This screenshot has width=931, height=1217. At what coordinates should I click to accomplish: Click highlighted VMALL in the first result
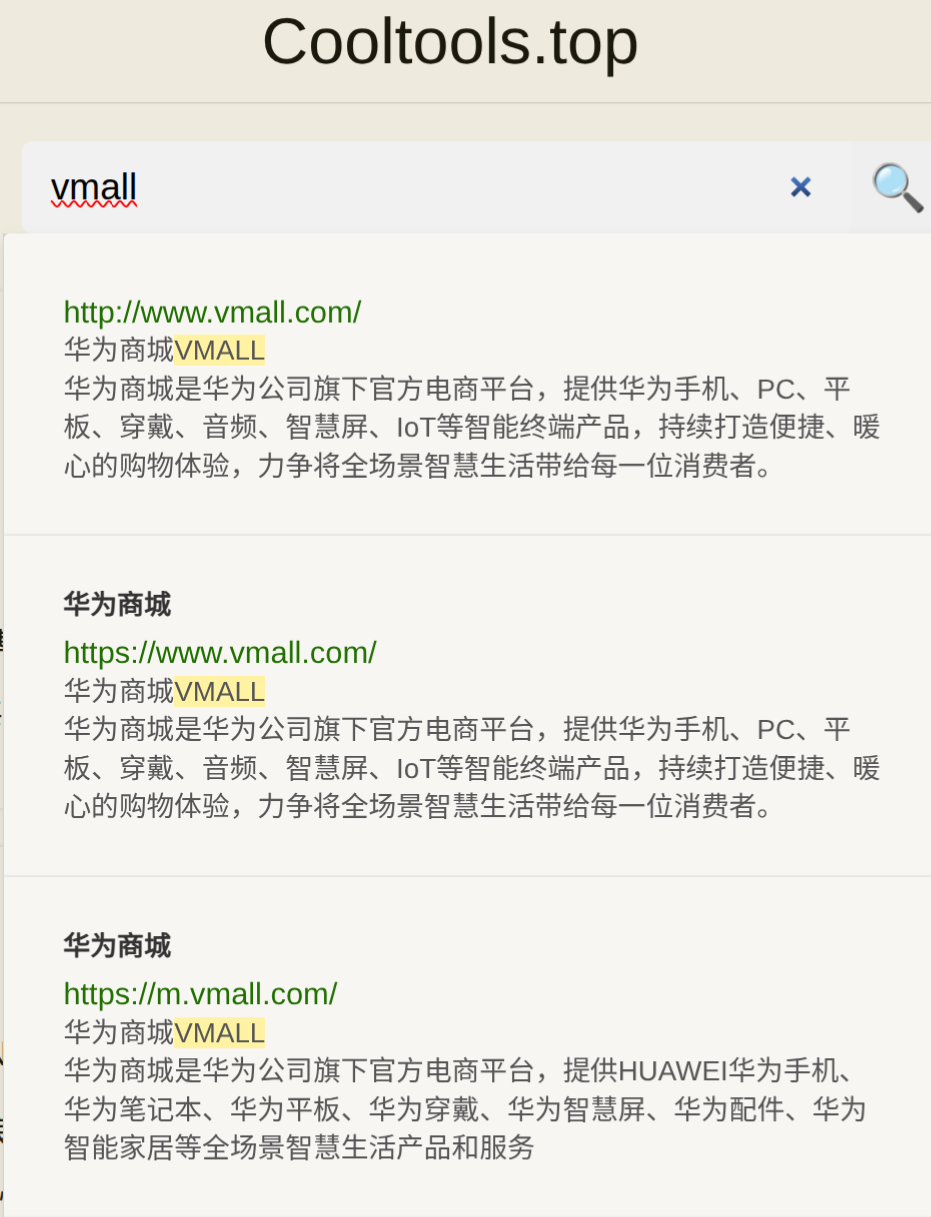click(x=220, y=351)
